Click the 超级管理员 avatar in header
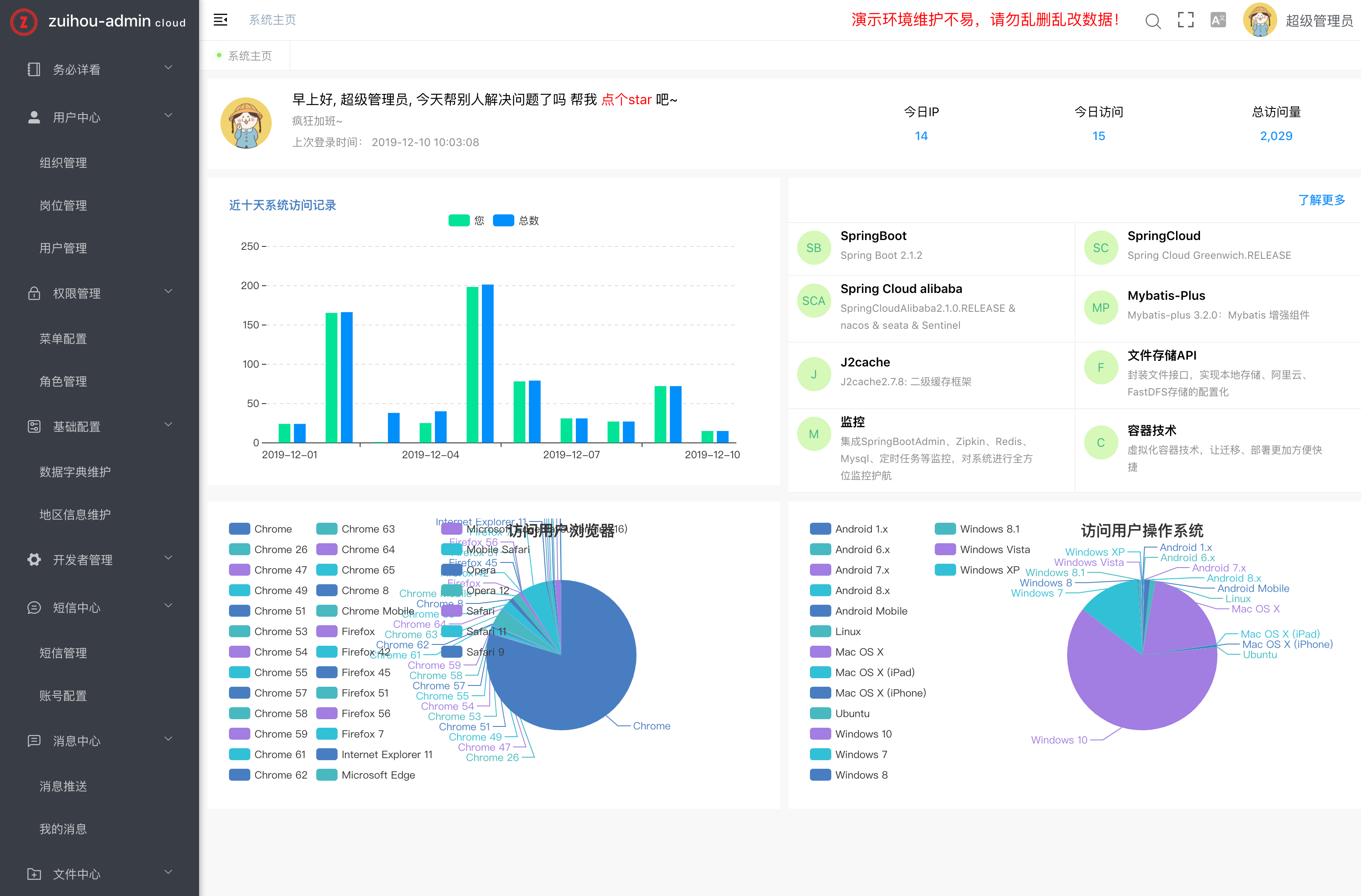1361x896 pixels. pyautogui.click(x=1259, y=20)
